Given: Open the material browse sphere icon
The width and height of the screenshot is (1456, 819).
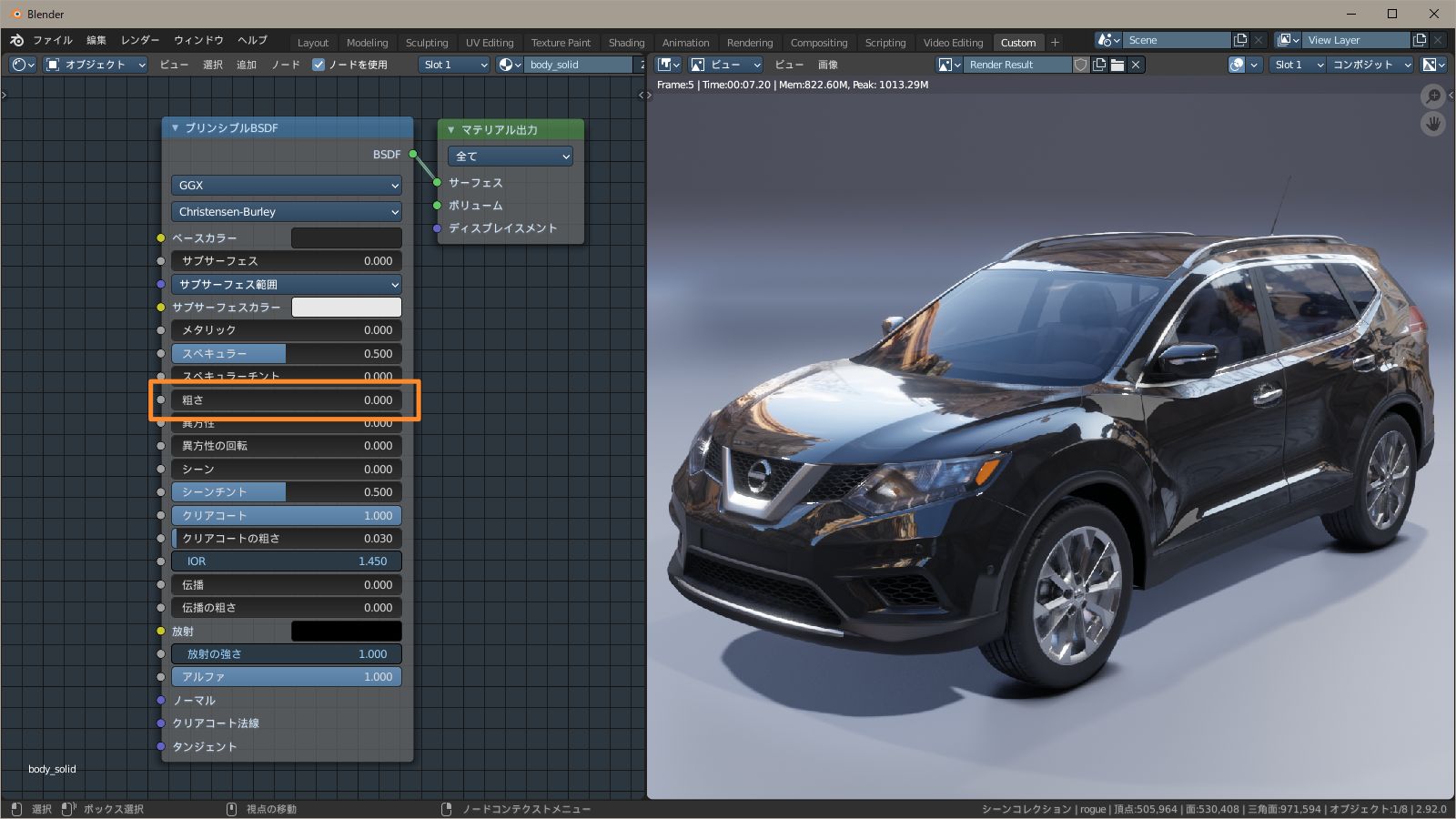Looking at the screenshot, I should 510,65.
